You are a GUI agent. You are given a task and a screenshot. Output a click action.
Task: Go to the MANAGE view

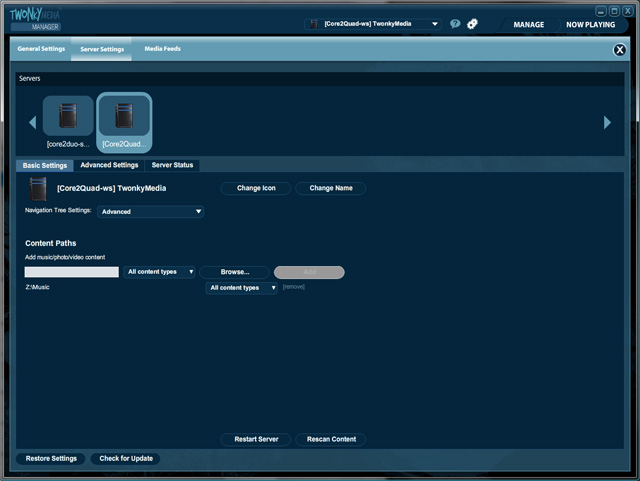point(529,24)
